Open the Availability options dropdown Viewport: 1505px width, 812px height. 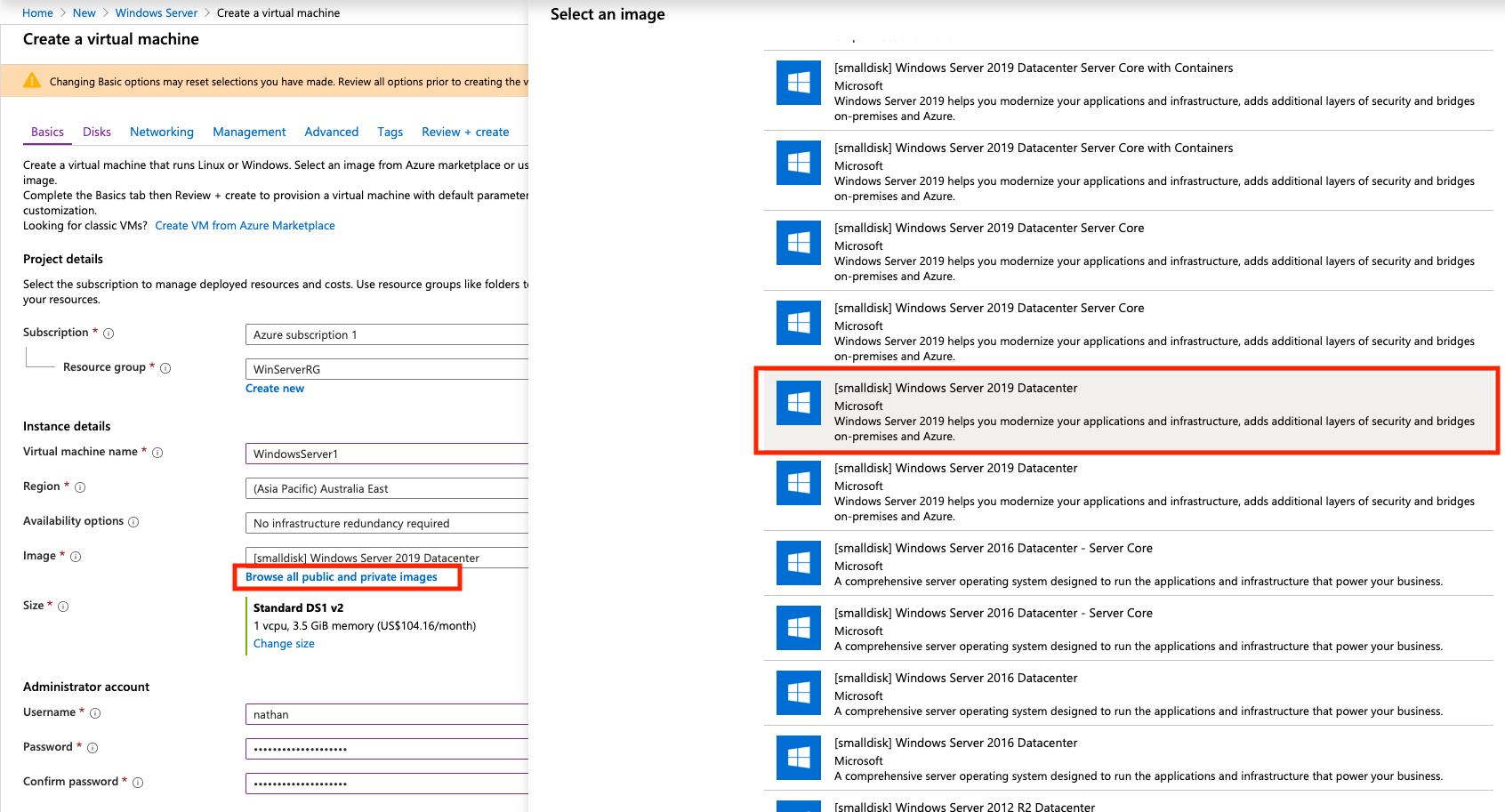[x=386, y=523]
